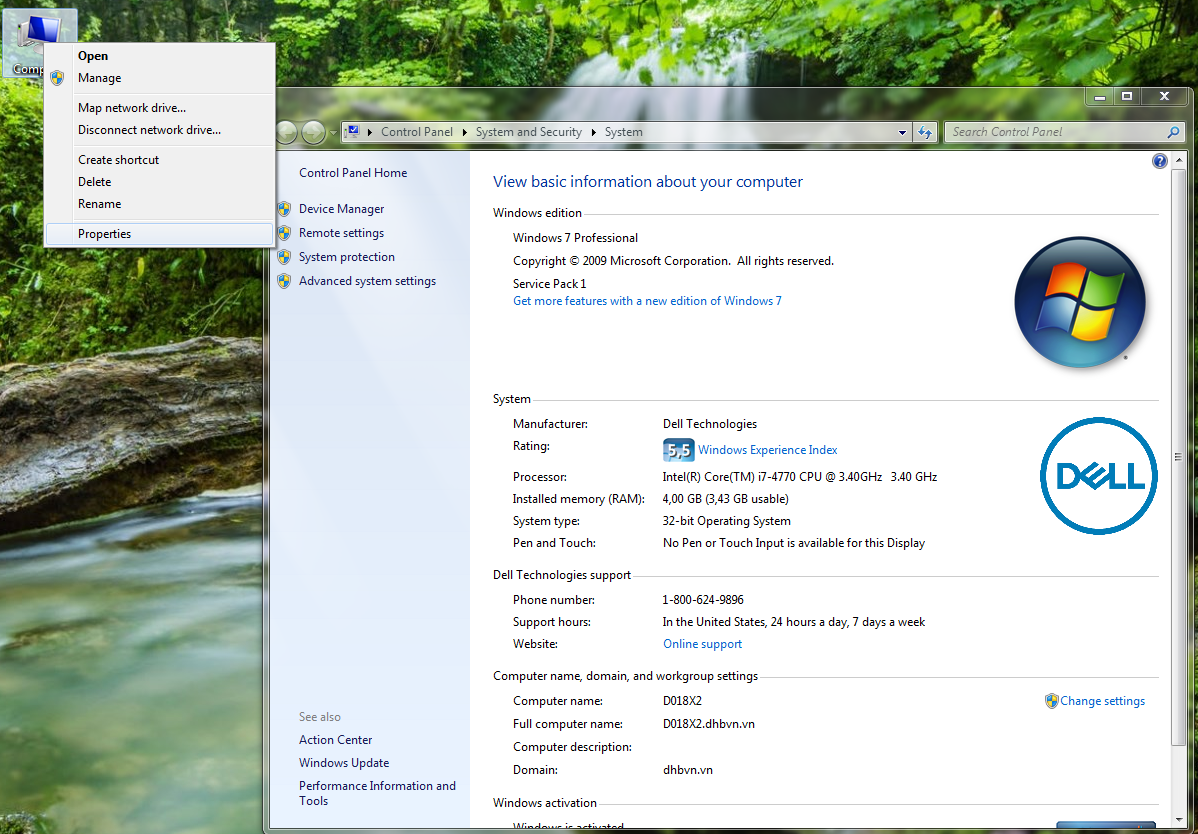
Task: Click the vertical scrollbar thumb
Action: (x=1179, y=457)
